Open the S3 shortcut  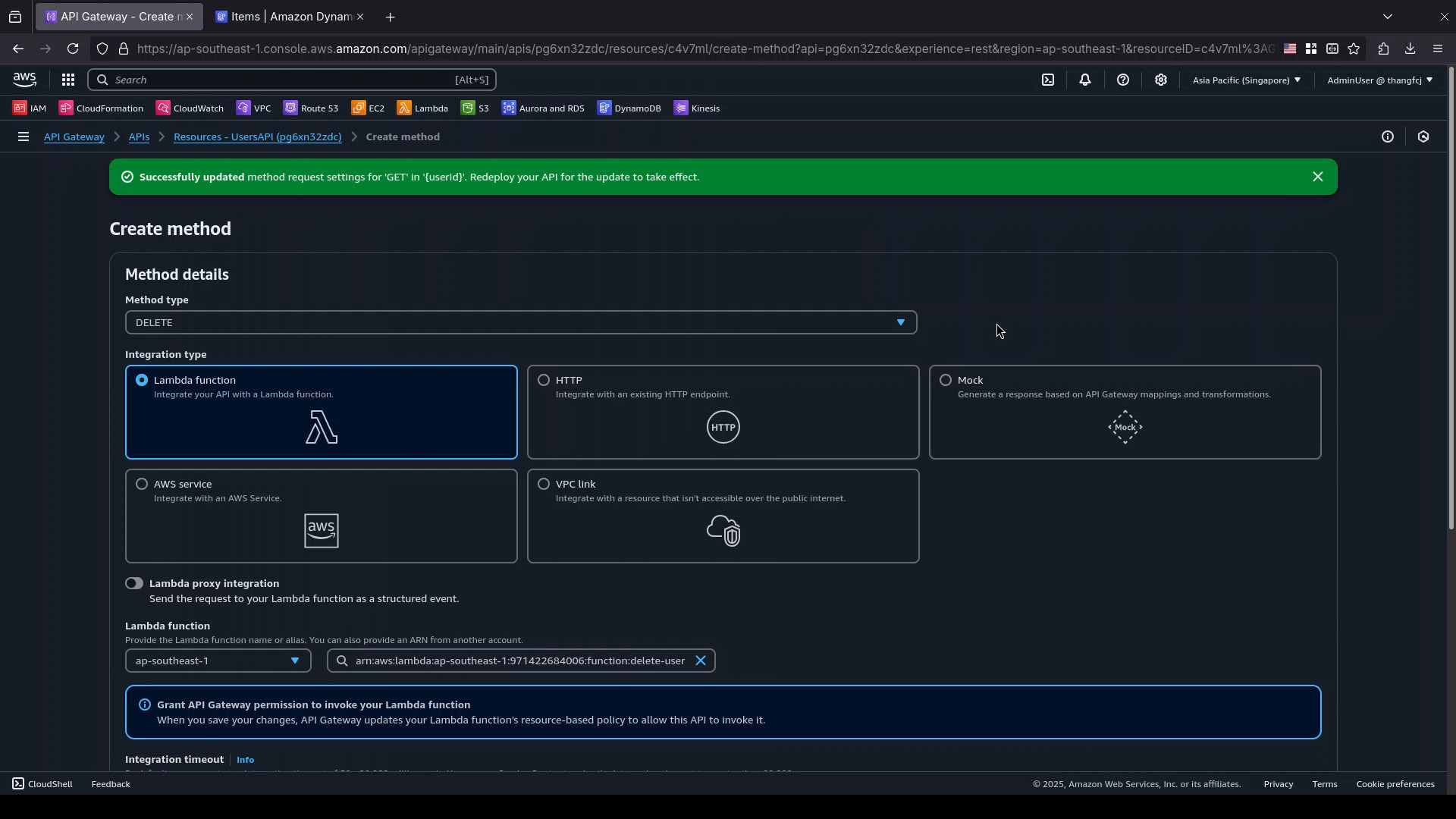(475, 108)
